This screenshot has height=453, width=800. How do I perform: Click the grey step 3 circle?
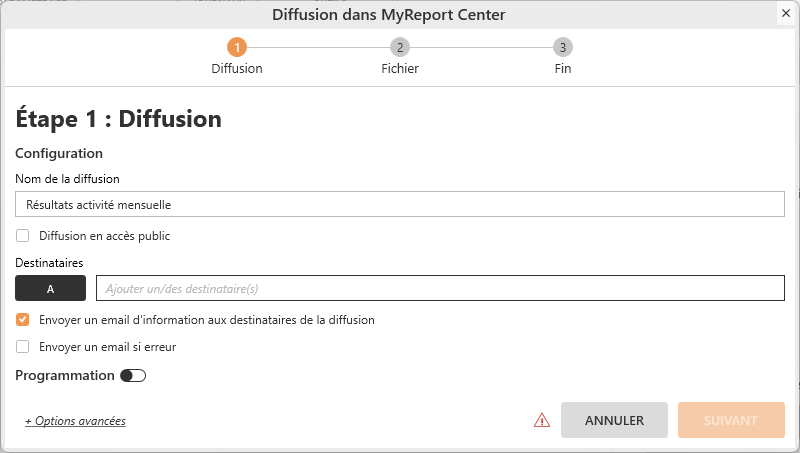(x=563, y=47)
